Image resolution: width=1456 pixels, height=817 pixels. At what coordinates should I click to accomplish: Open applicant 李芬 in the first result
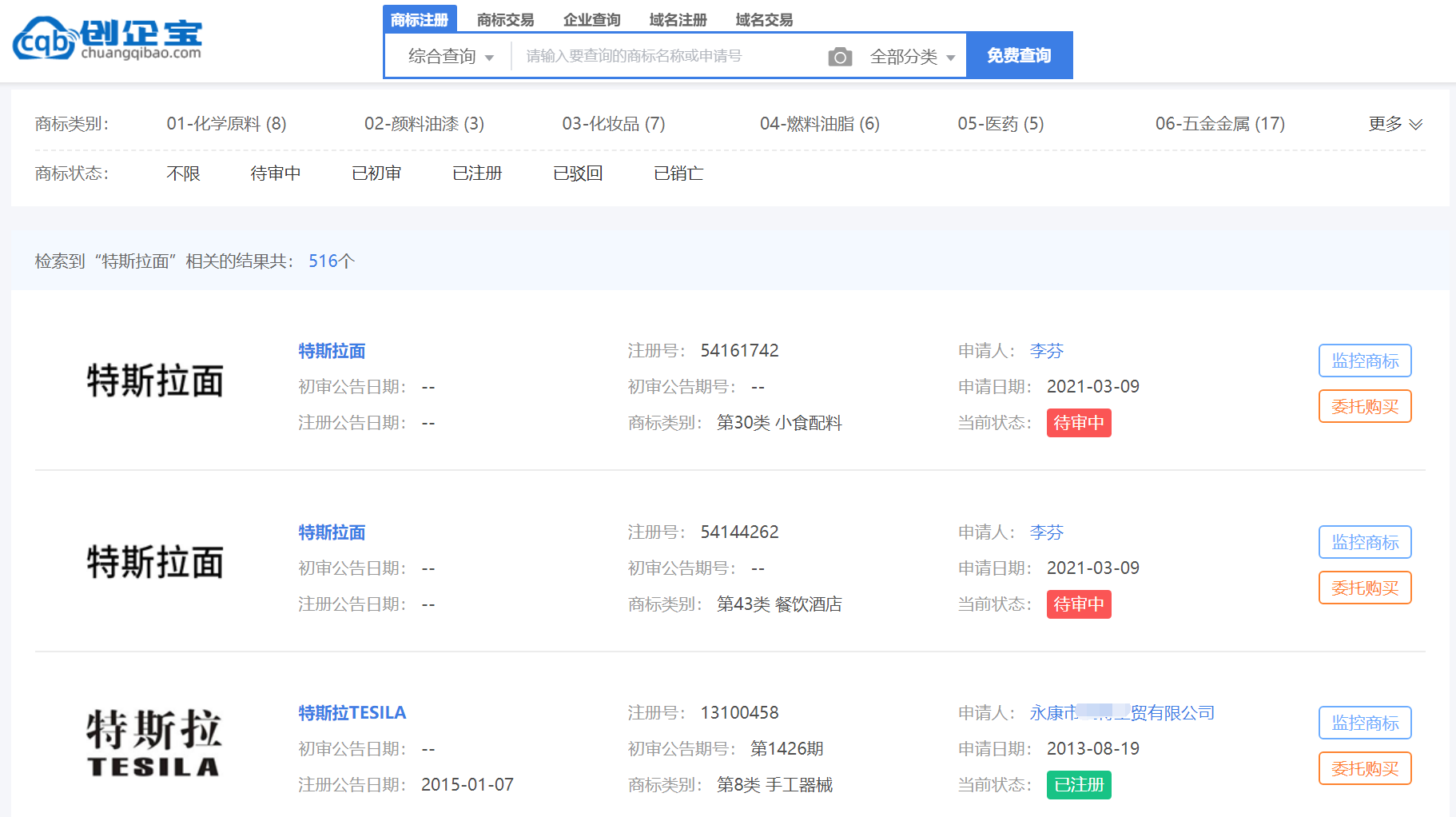coord(1046,351)
